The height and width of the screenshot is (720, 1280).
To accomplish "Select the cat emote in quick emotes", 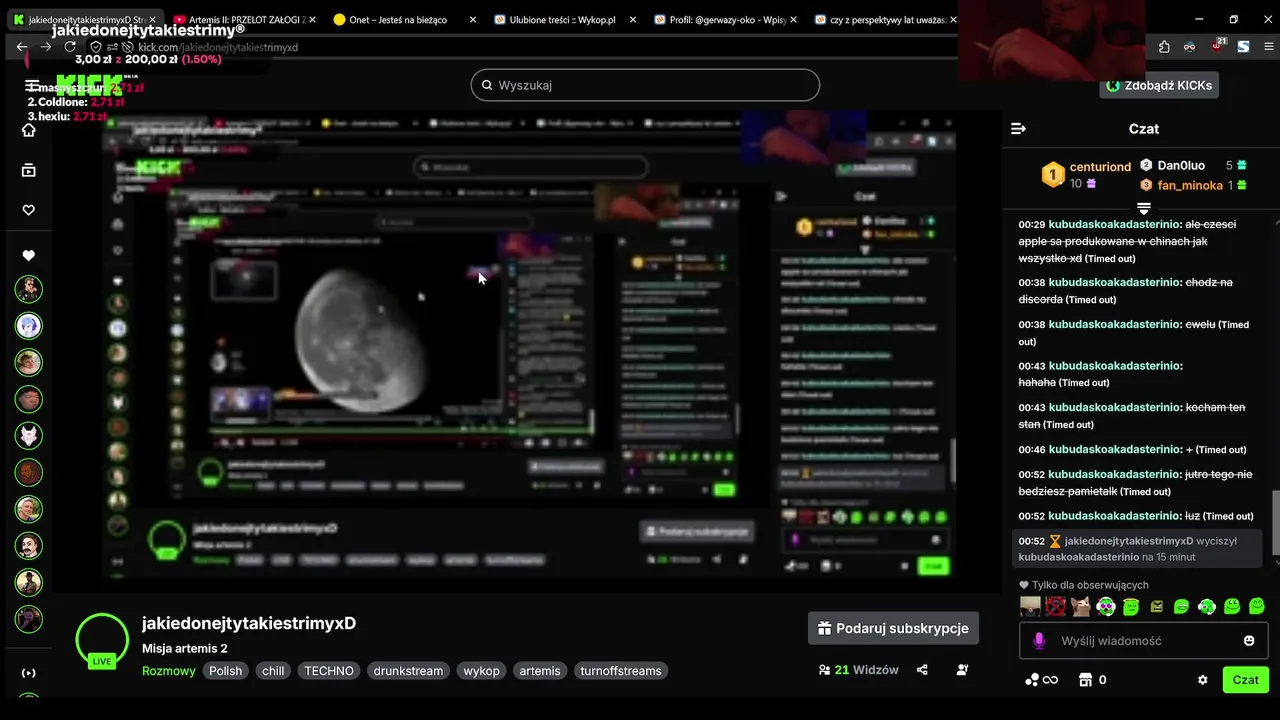I will (x=1080, y=606).
